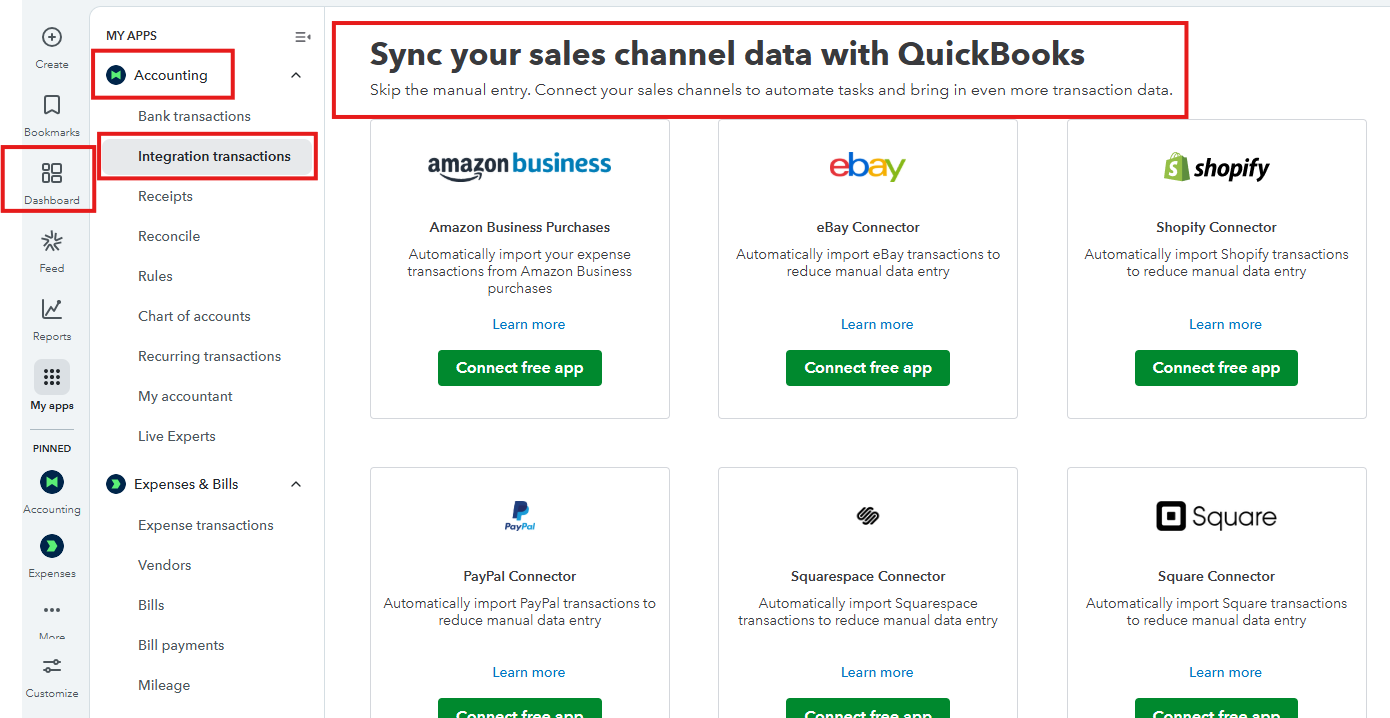1390x718 pixels.
Task: Open the pinned Expenses app icon
Action: coord(52,546)
